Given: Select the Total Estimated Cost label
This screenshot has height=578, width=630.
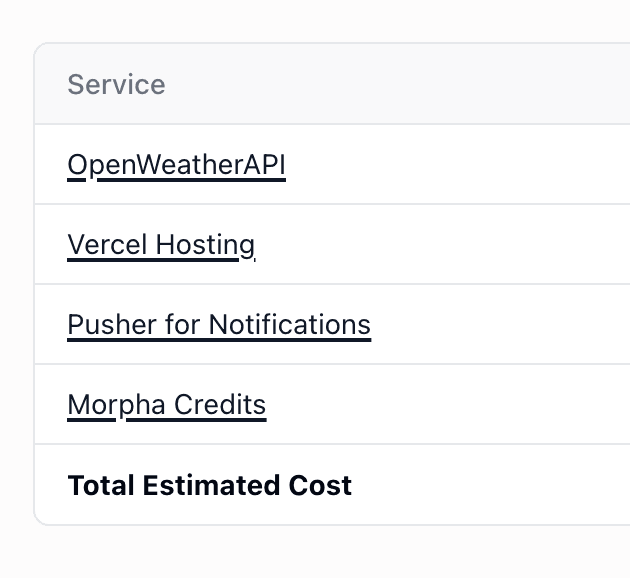Looking at the screenshot, I should (x=210, y=485).
